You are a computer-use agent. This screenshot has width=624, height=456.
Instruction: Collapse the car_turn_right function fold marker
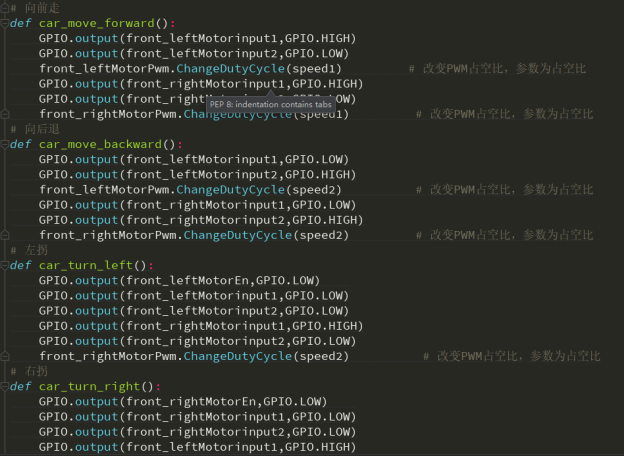4,386
